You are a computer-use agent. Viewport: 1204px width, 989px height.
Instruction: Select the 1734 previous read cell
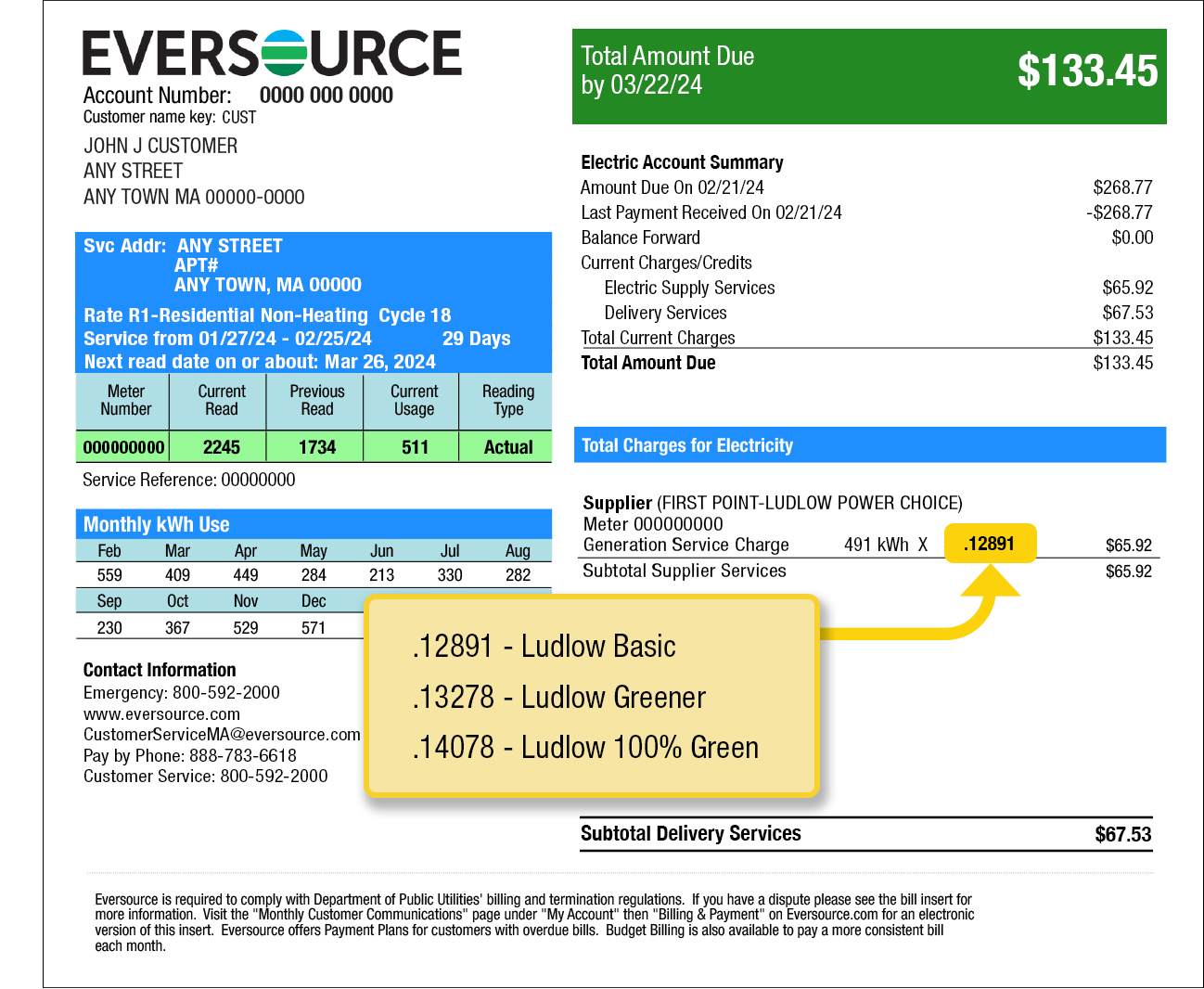coord(317,447)
